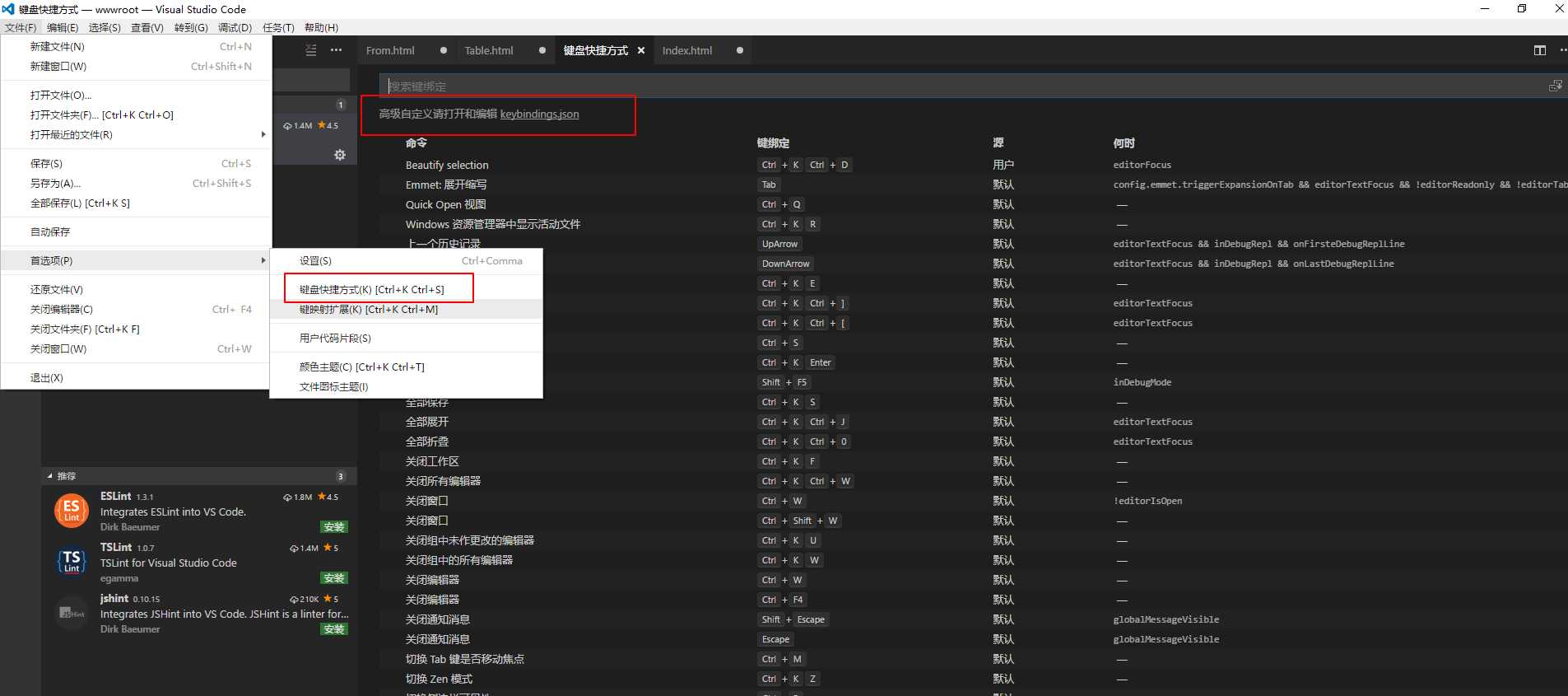Expand 打开最近的文件(R) submenu arrow
This screenshot has height=696, width=1568.
click(263, 134)
